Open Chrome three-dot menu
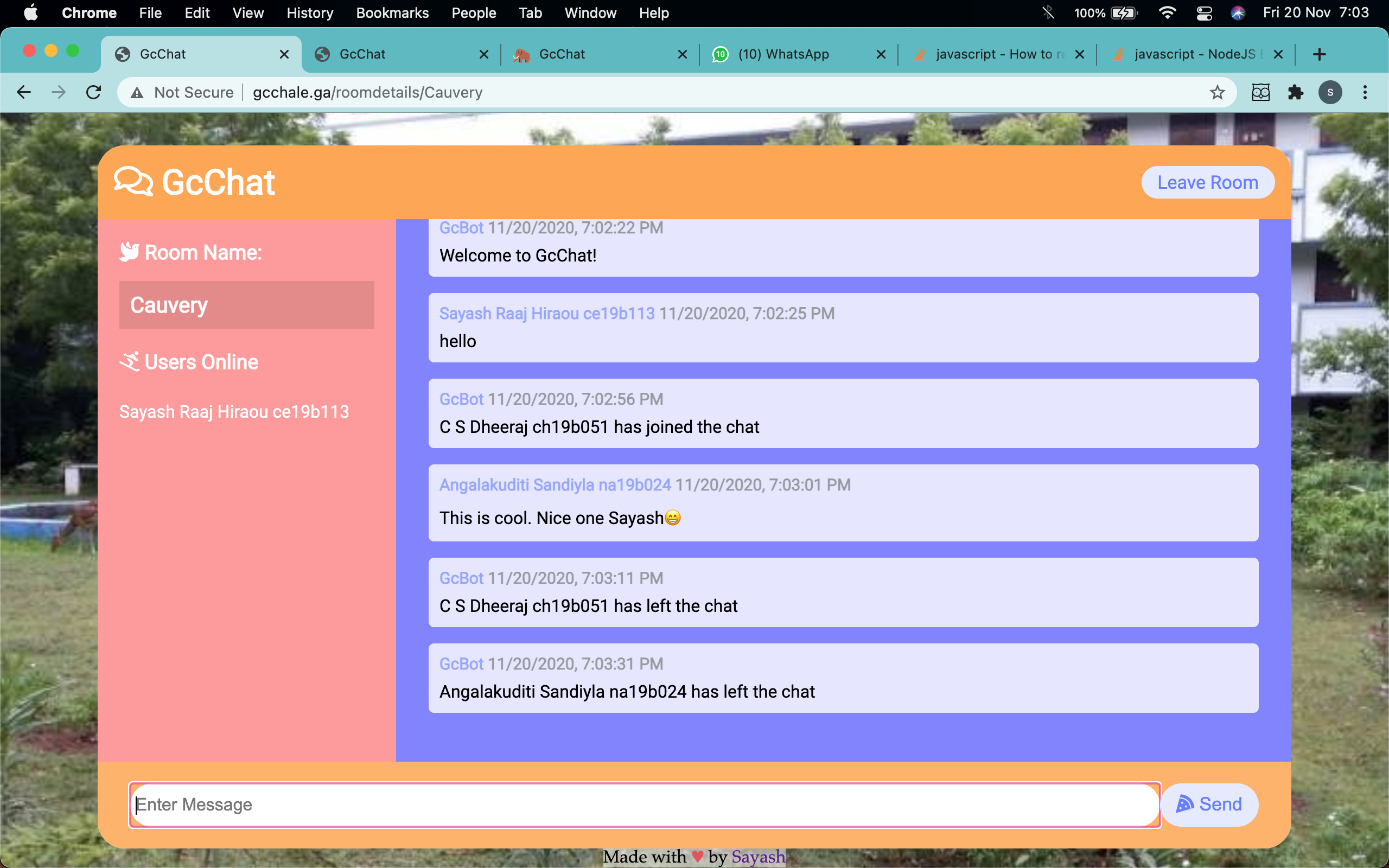 pyautogui.click(x=1365, y=92)
